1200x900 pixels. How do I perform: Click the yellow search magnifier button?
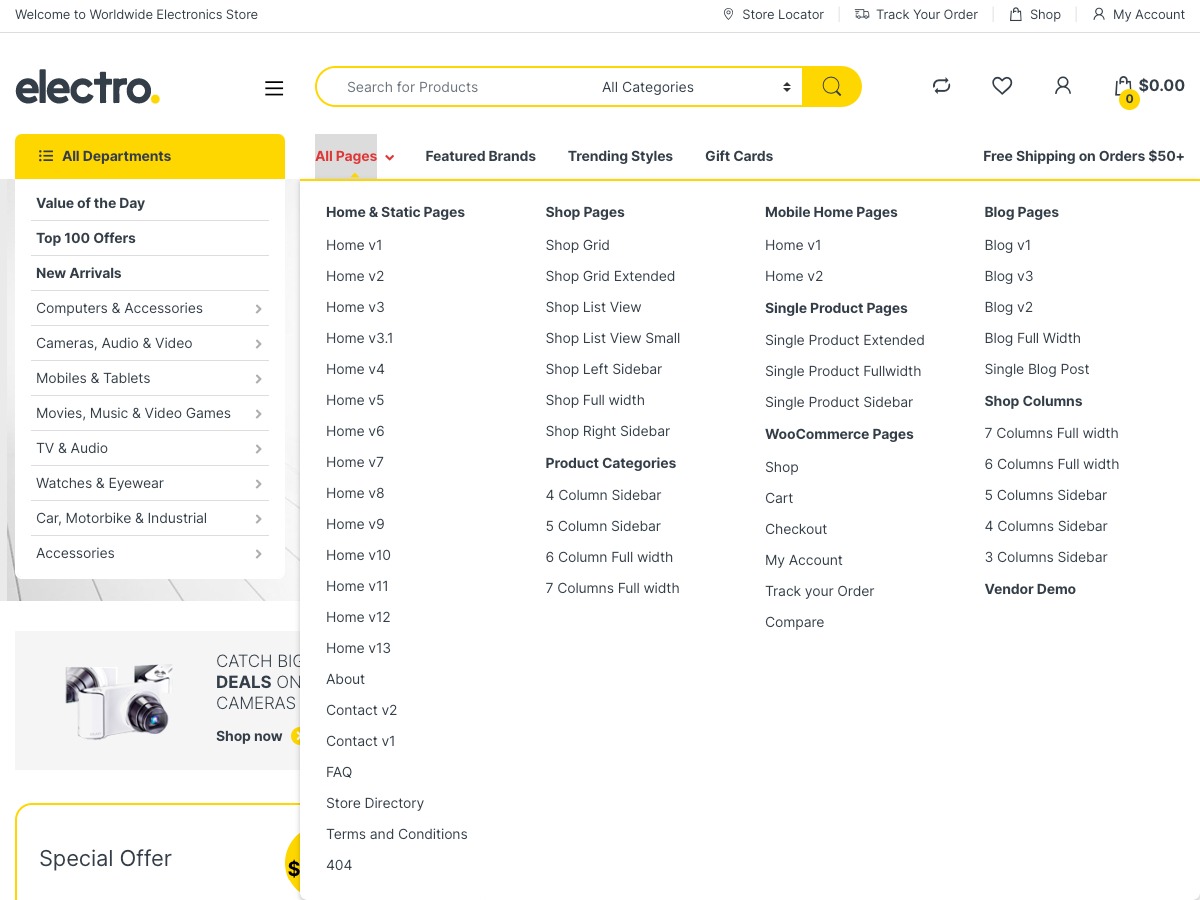(831, 87)
